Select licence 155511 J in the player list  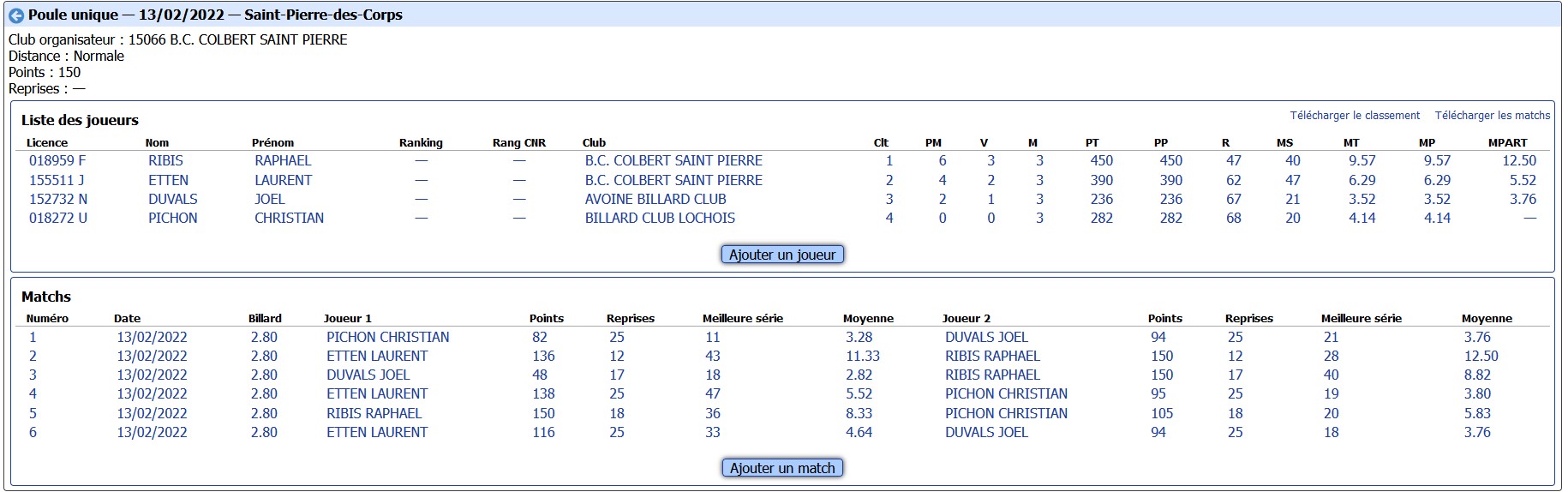point(57,180)
